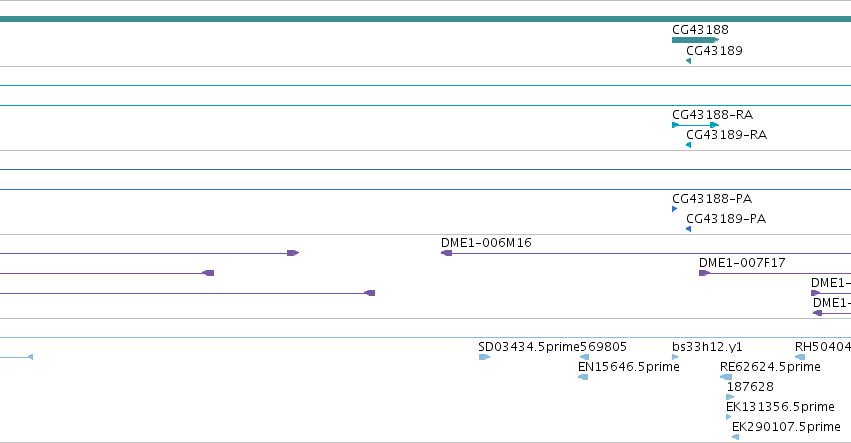The image size is (851, 443).
Task: Select the blue CG43188-PA arrowhead glyph
Action: (675, 209)
